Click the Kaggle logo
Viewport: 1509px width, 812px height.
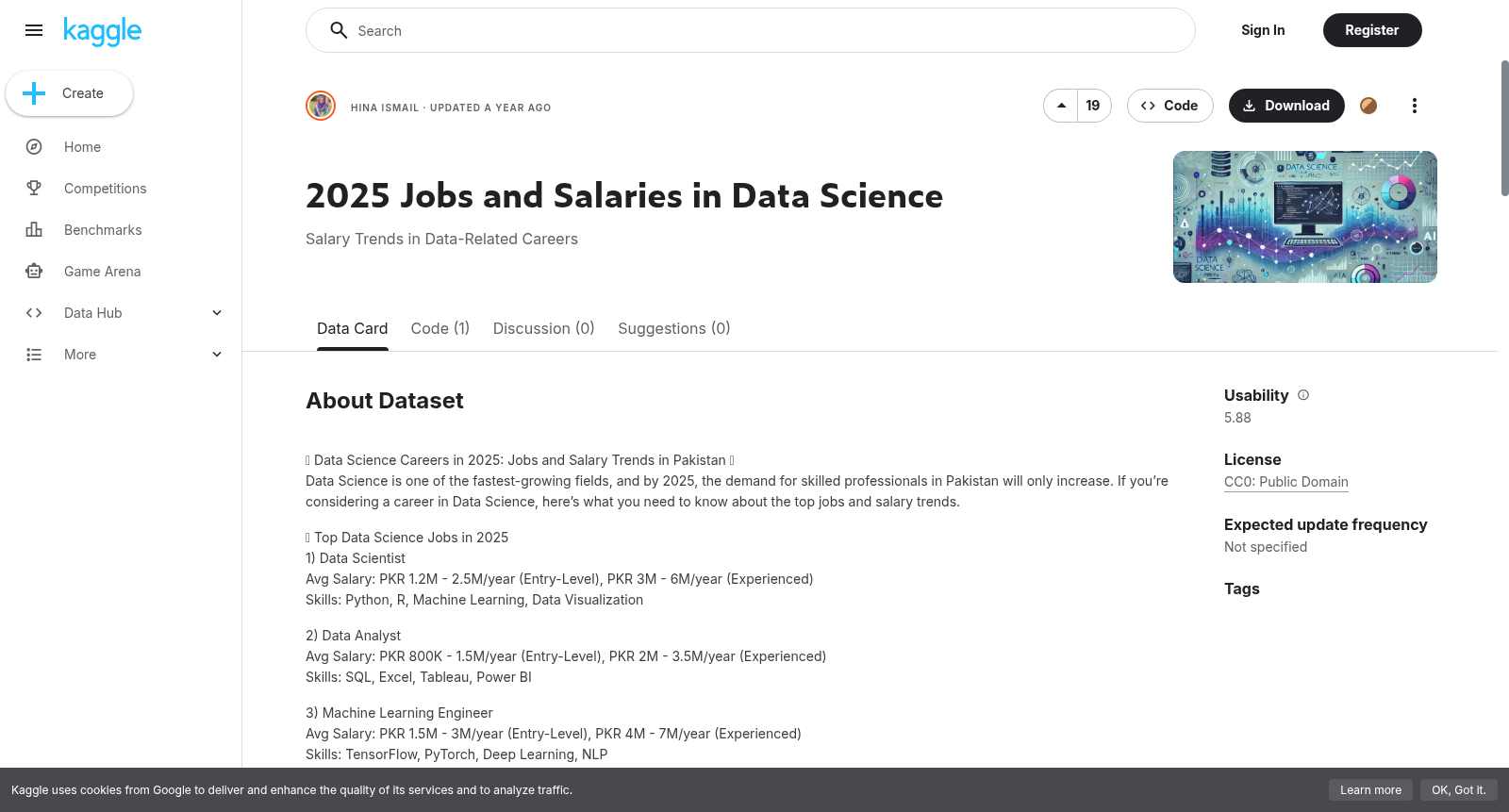[102, 31]
